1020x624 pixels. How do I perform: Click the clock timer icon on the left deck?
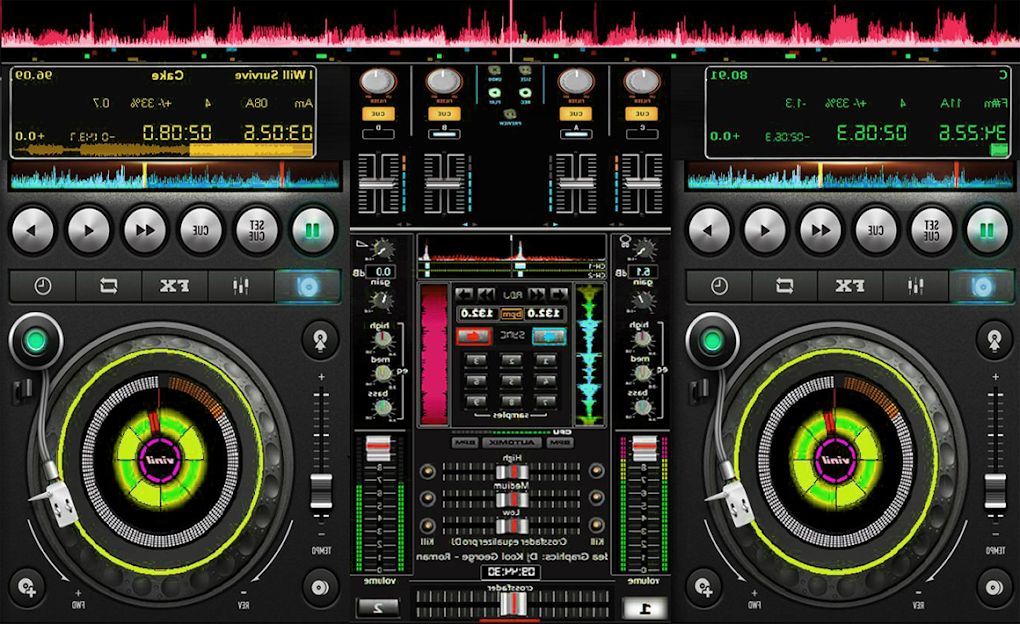coord(41,286)
